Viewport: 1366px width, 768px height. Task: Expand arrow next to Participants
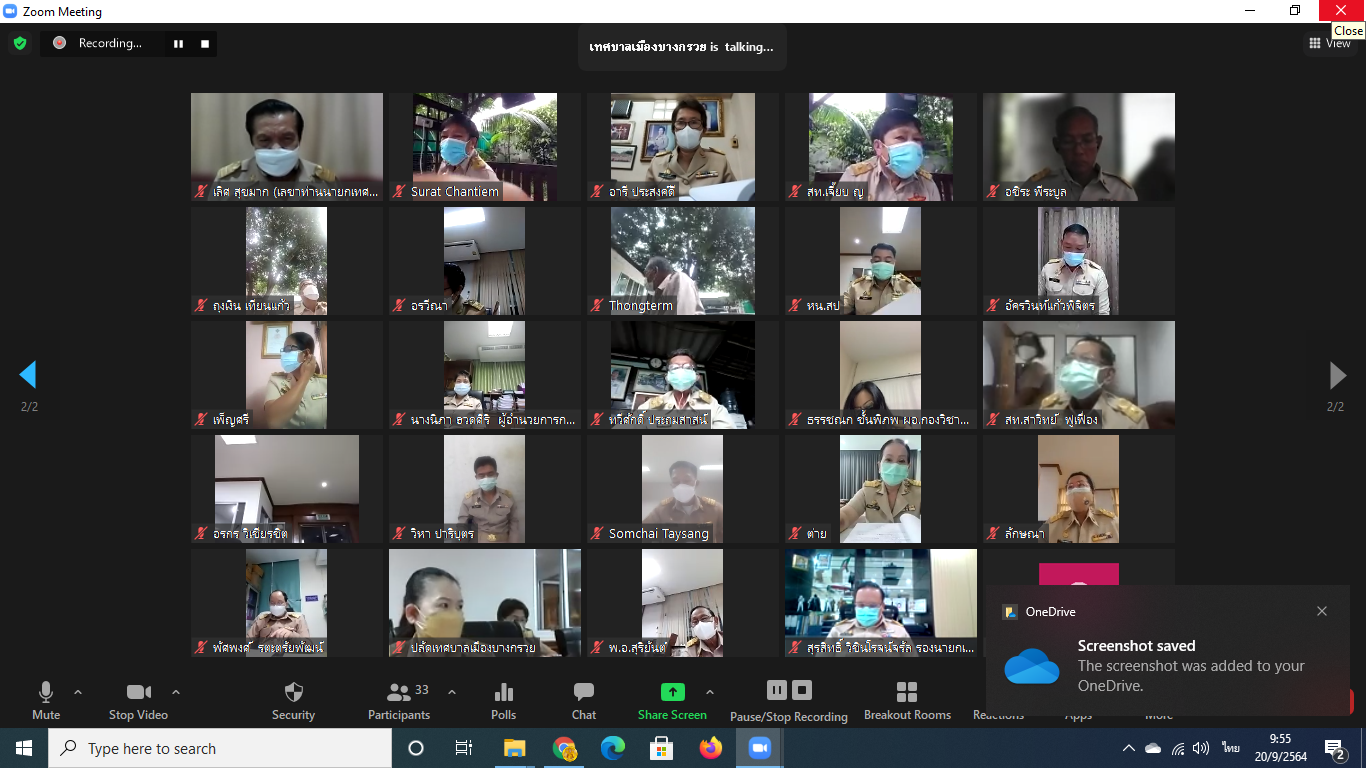click(x=451, y=692)
